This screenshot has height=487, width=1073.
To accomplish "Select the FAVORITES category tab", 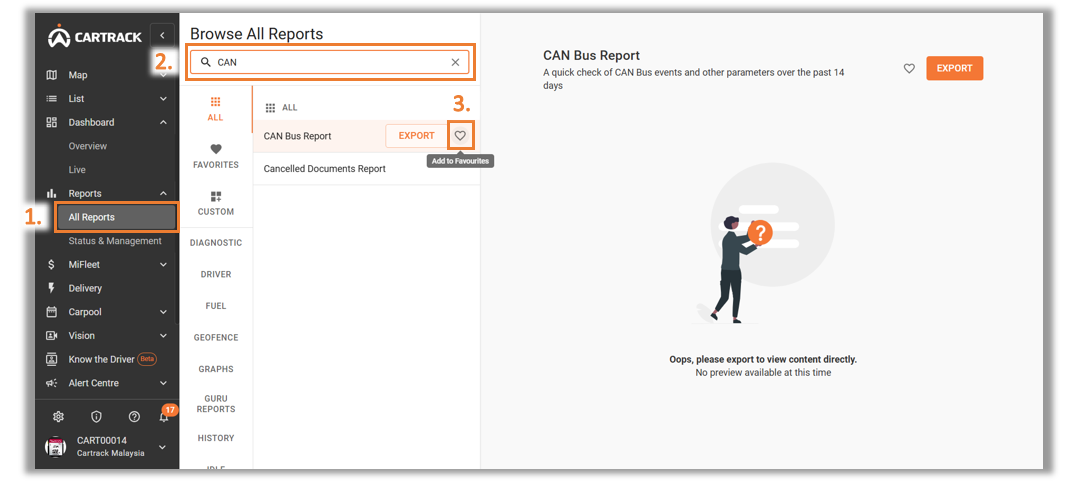I will coord(216,156).
